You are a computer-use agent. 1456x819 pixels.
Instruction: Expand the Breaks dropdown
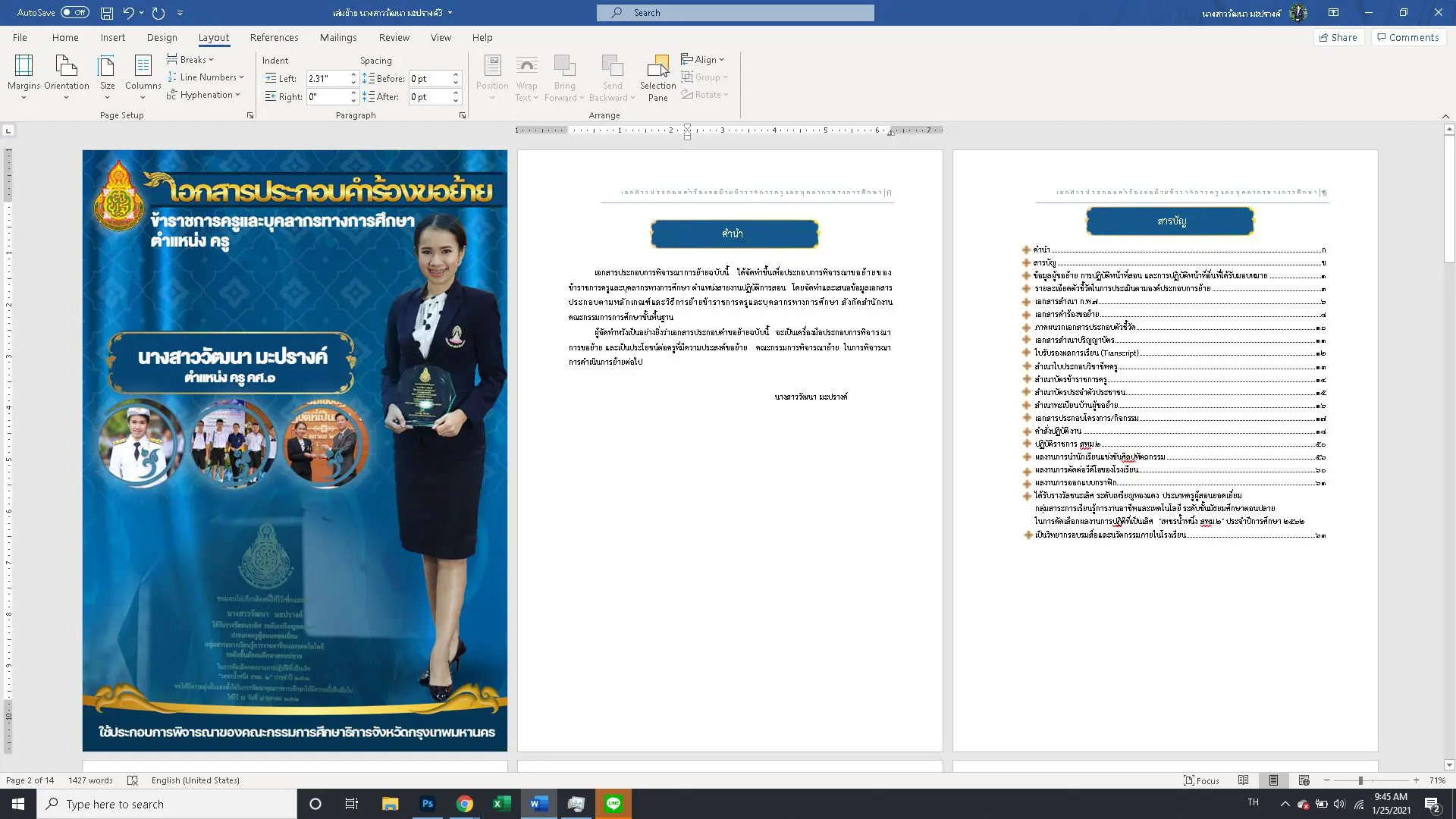tap(190, 59)
